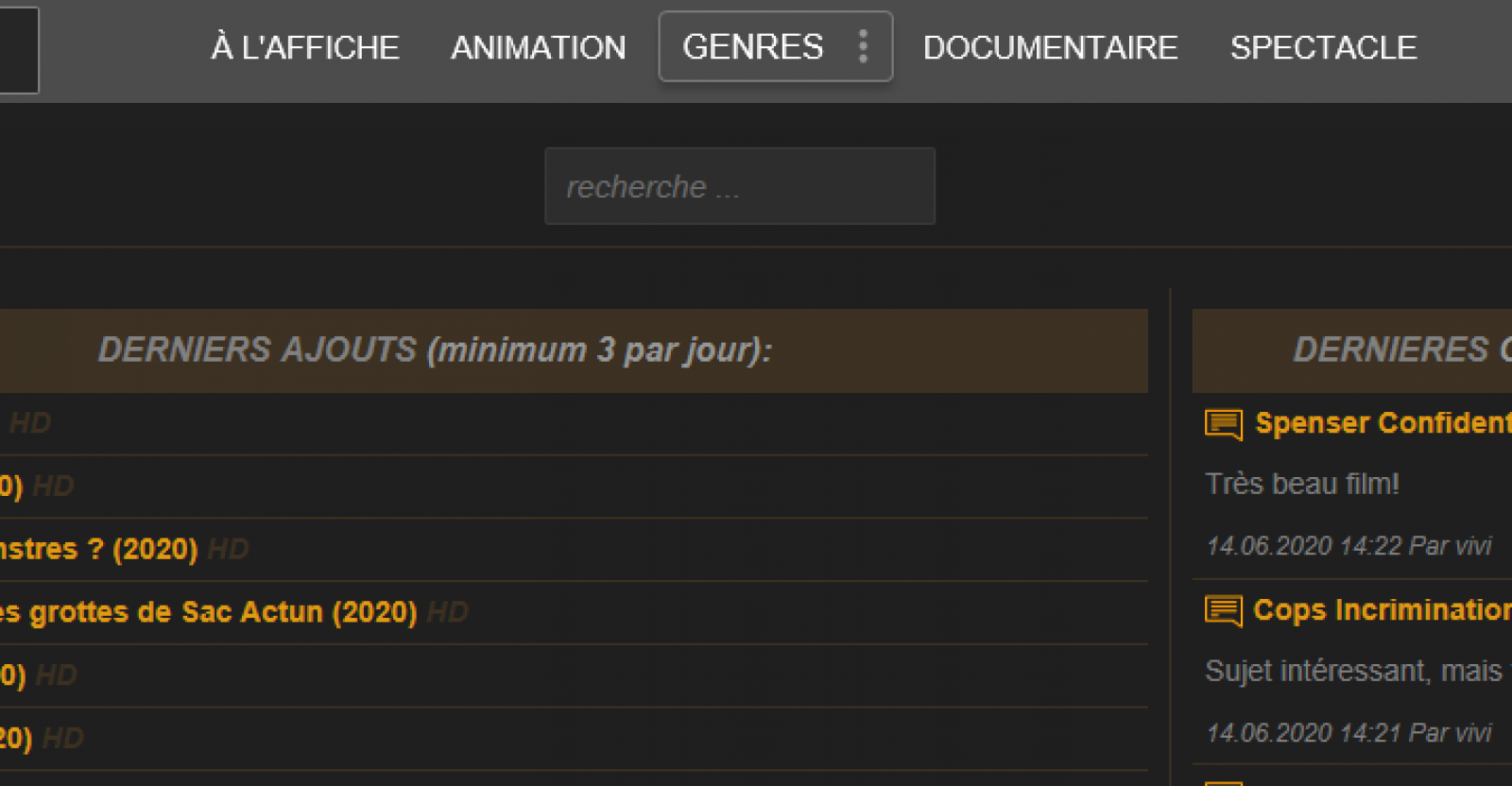
Task: Open the DOCUMENTAIRE category
Action: (x=1050, y=47)
